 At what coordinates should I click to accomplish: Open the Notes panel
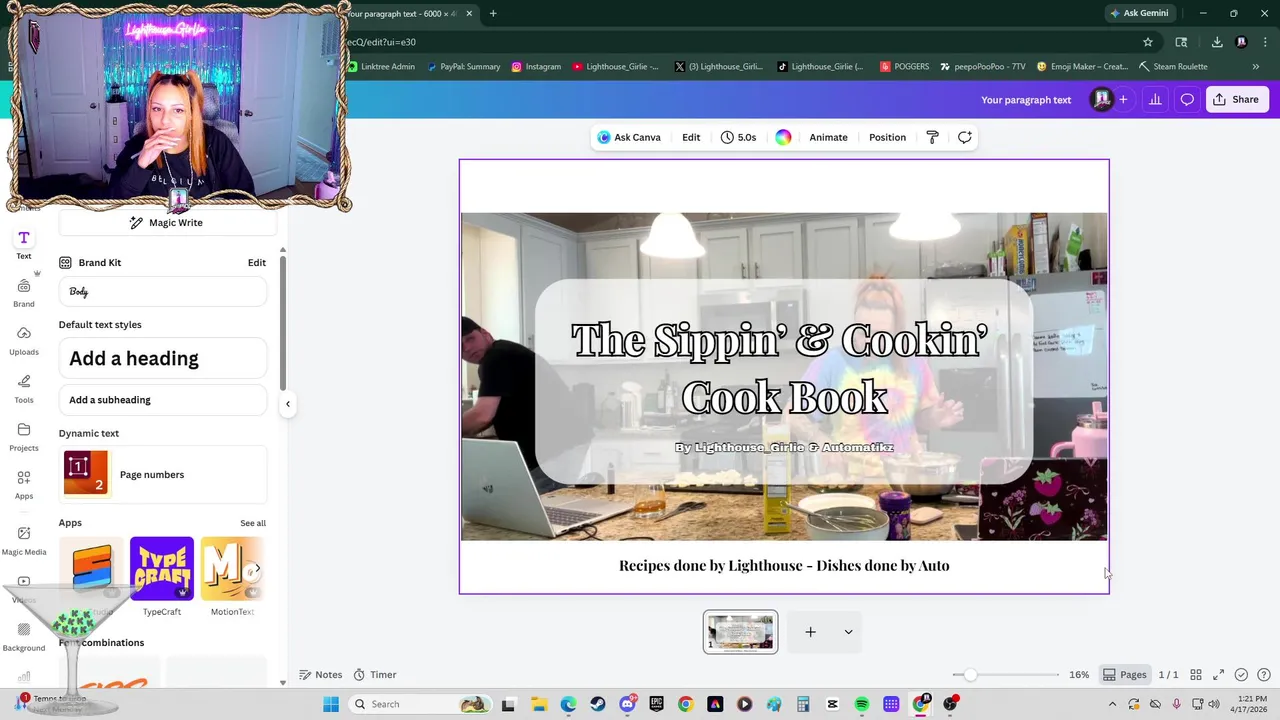click(320, 675)
